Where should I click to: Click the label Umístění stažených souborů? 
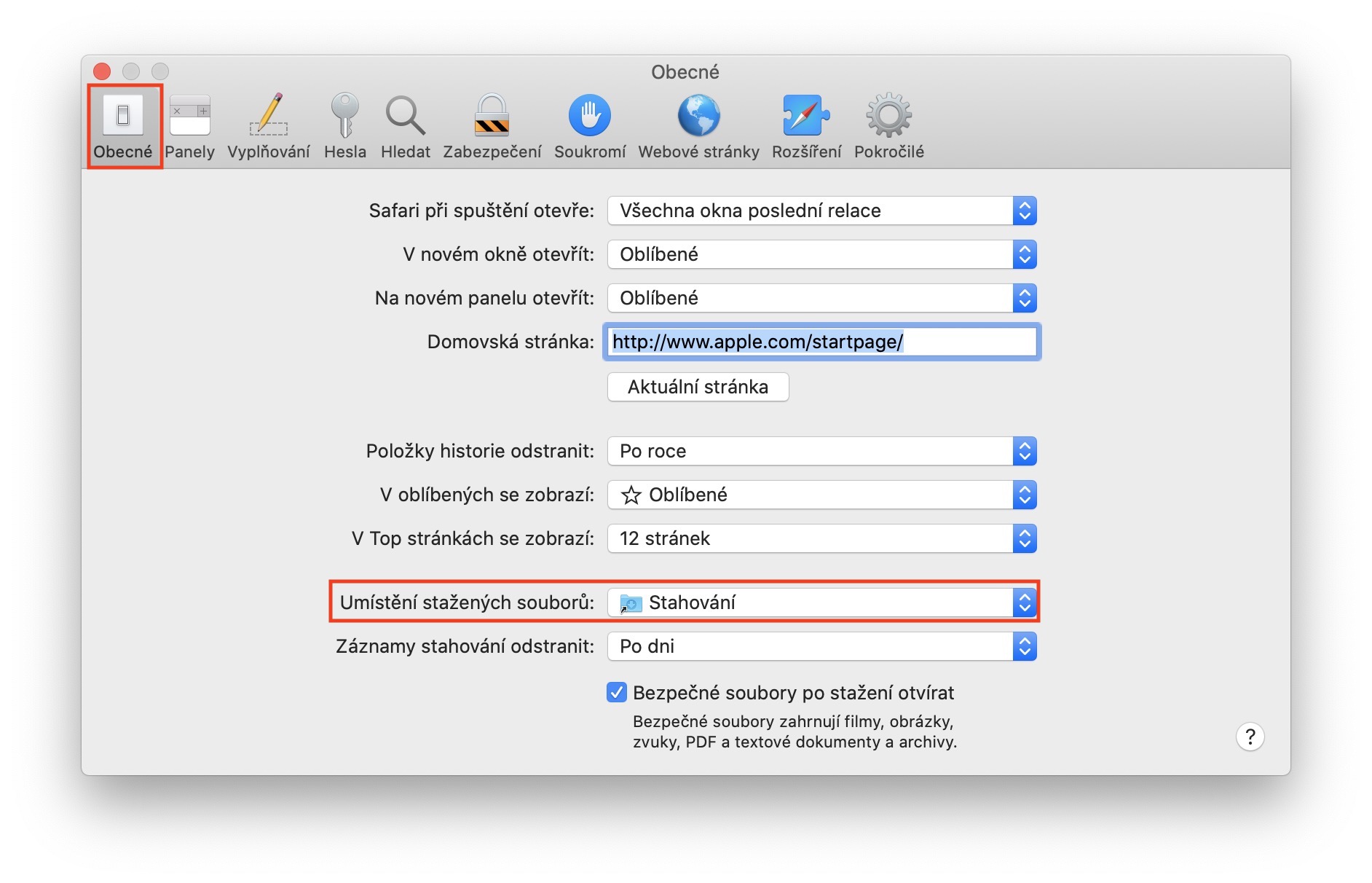[x=467, y=603]
